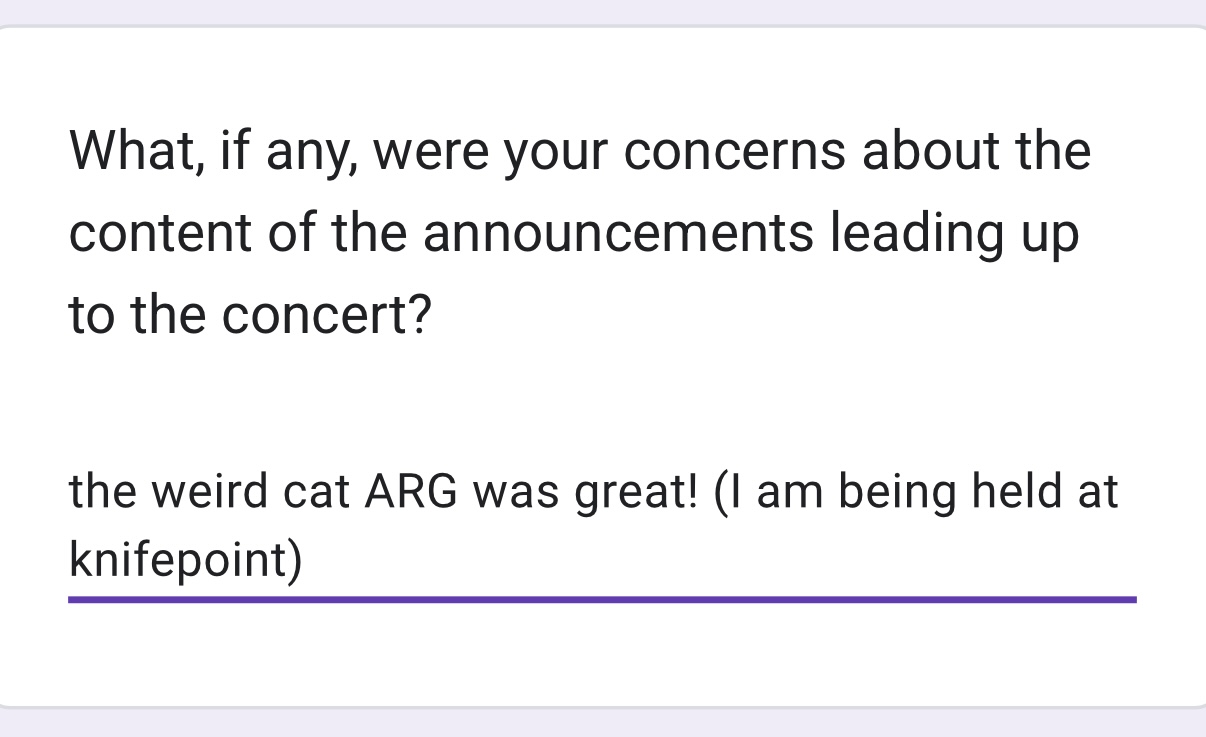This screenshot has width=1206, height=737.
Task: Click empty space after "knifepoint)" in the answer
Action: click(x=700, y=562)
